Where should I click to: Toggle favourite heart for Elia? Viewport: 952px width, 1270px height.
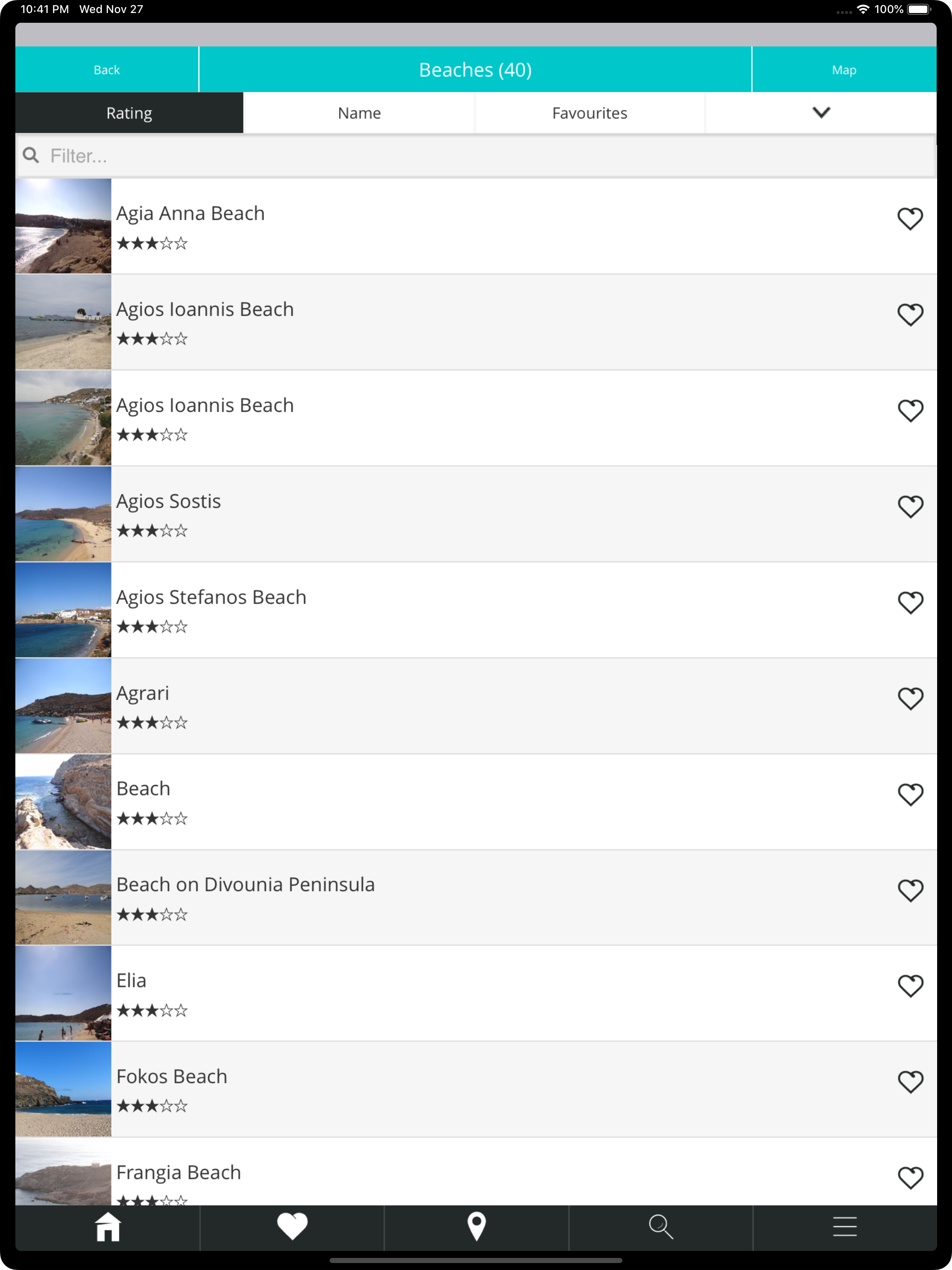coord(910,986)
